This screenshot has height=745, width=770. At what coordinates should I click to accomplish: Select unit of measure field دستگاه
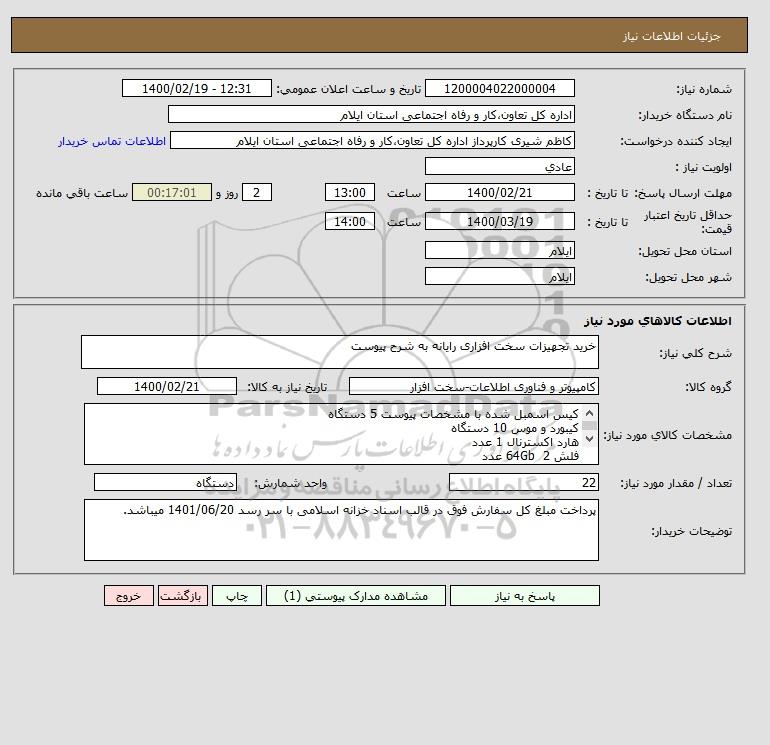pyautogui.click(x=165, y=482)
